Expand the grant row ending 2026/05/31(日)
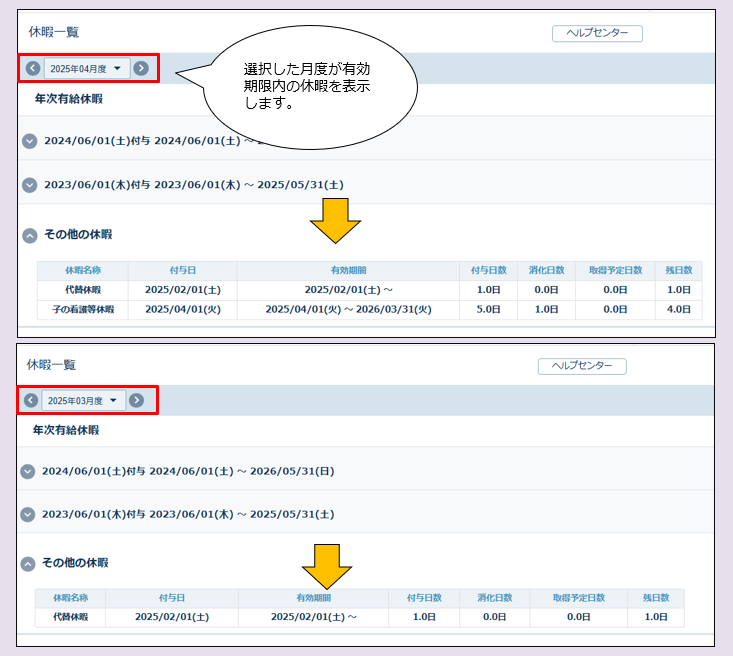The image size is (733, 656). (x=28, y=471)
